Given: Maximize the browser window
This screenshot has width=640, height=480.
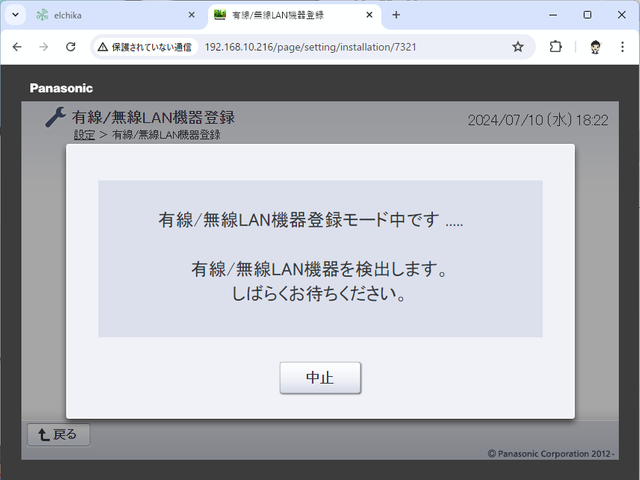Looking at the screenshot, I should pos(587,15).
